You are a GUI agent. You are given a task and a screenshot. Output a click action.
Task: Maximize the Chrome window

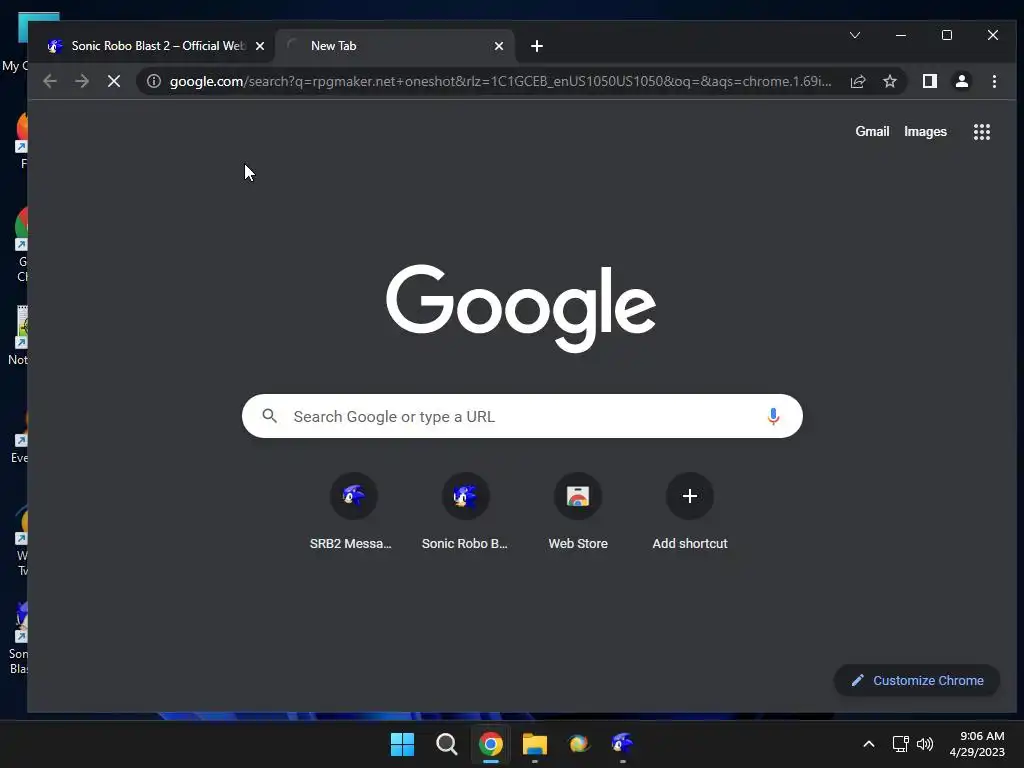click(x=946, y=35)
